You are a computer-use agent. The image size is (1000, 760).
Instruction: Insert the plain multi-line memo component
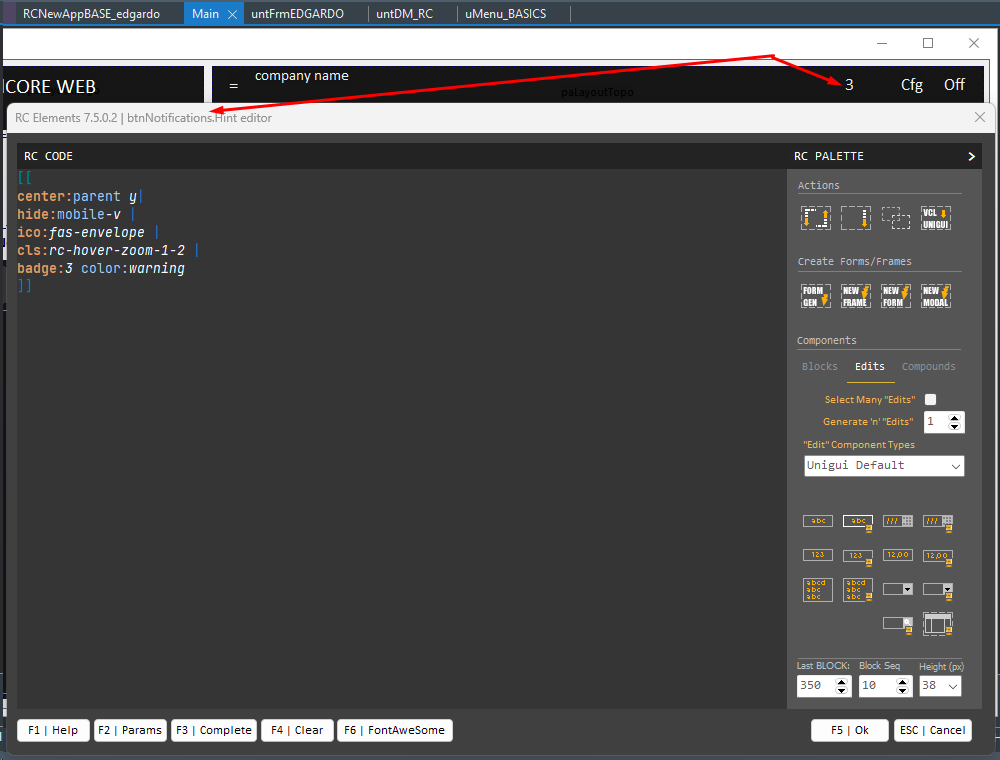pos(817,589)
